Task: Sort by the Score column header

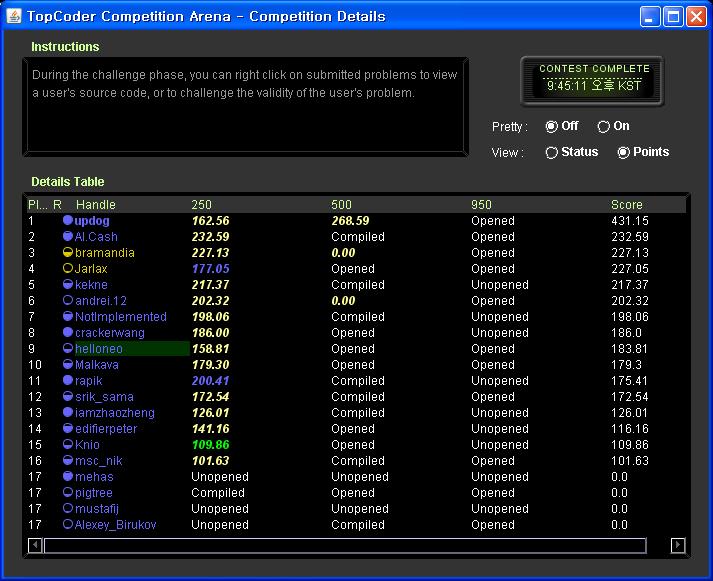Action: coord(627,205)
